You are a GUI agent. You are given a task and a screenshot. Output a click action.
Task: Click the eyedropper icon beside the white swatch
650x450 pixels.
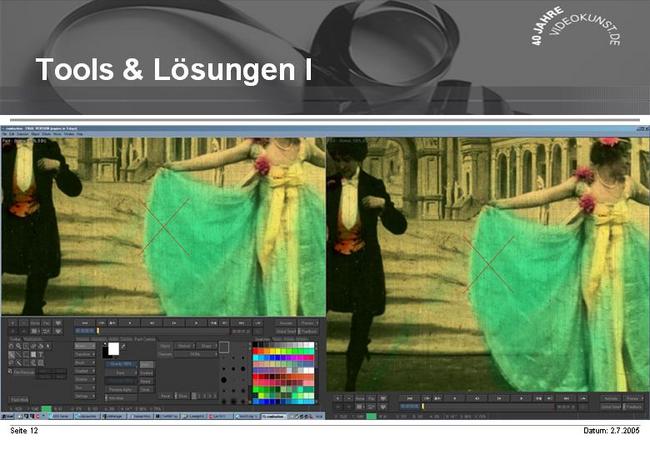(123, 346)
